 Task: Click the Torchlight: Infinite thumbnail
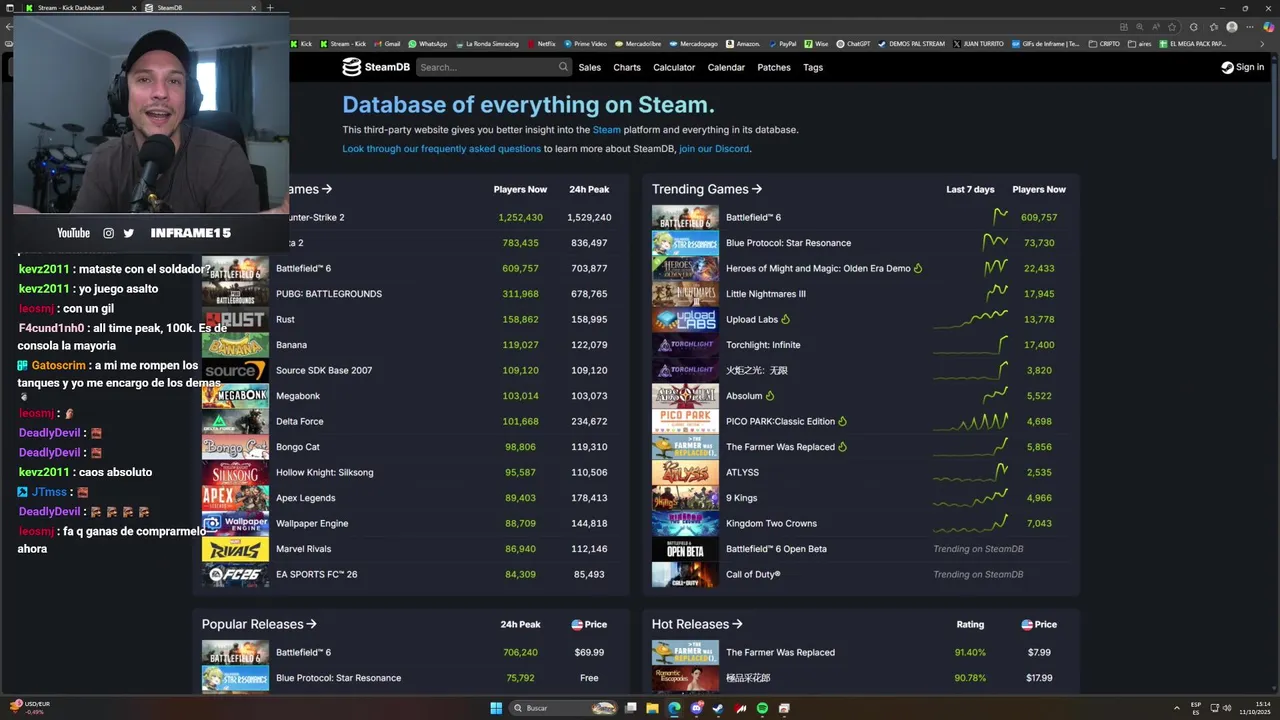(x=685, y=345)
